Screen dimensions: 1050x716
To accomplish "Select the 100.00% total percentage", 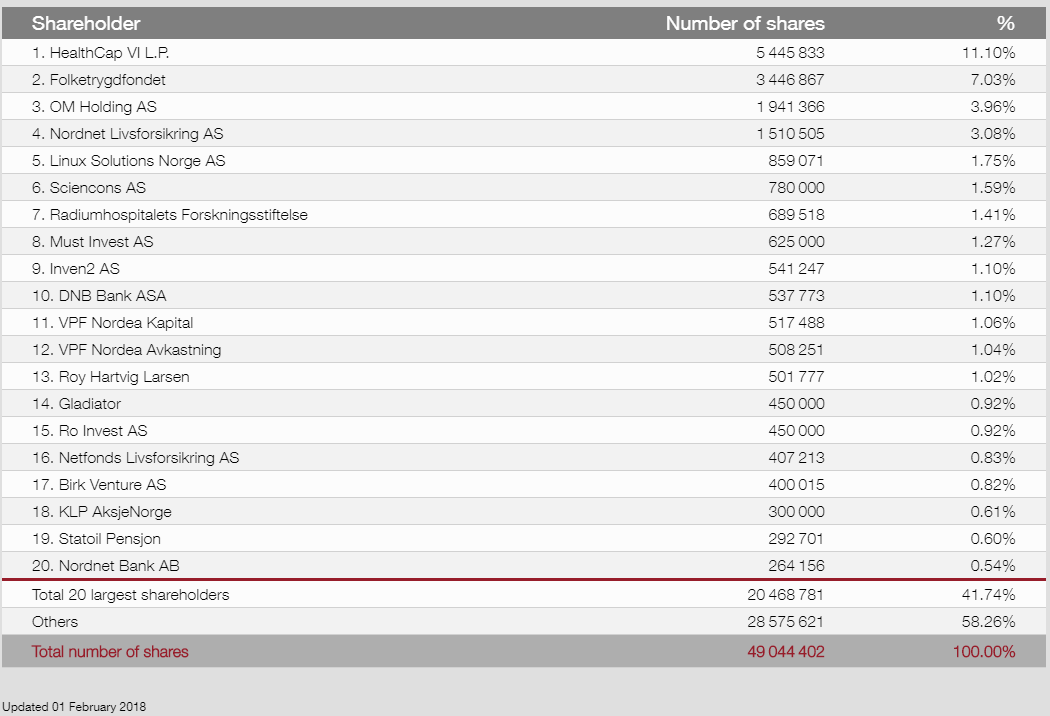I will 984,652.
